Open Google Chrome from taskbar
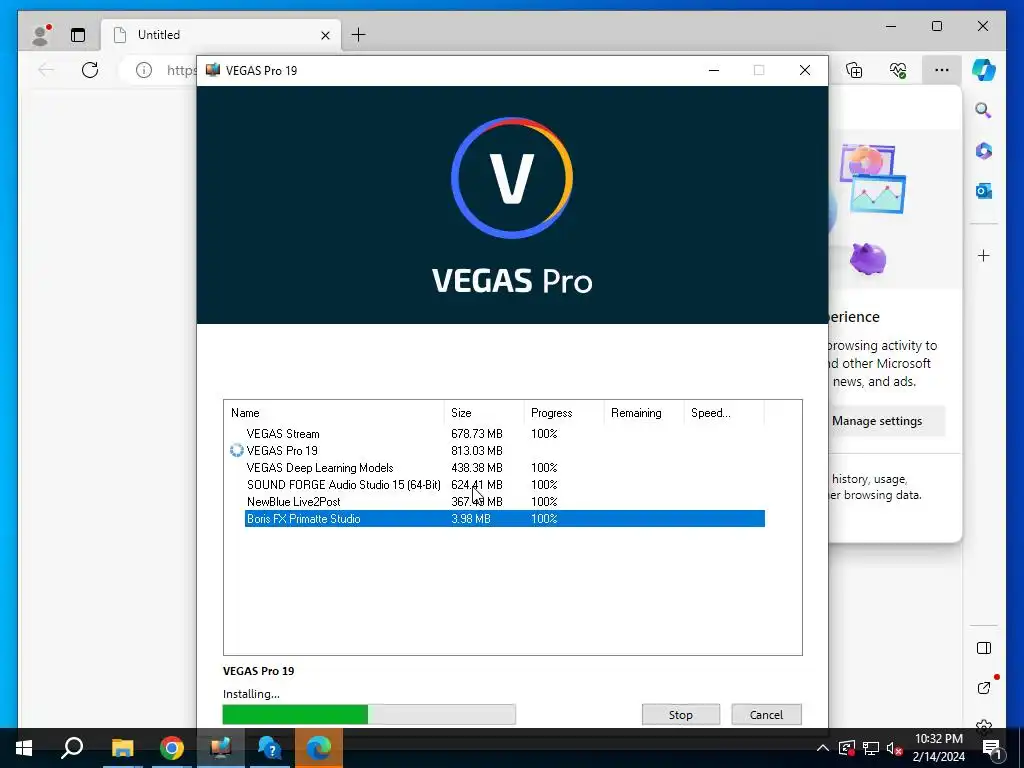Screen dimensions: 1024x768 point(172,748)
